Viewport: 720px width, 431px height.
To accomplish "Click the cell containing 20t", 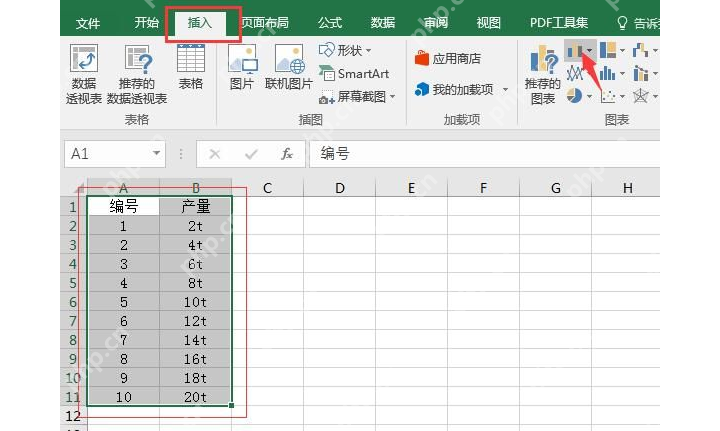I will click(196, 397).
